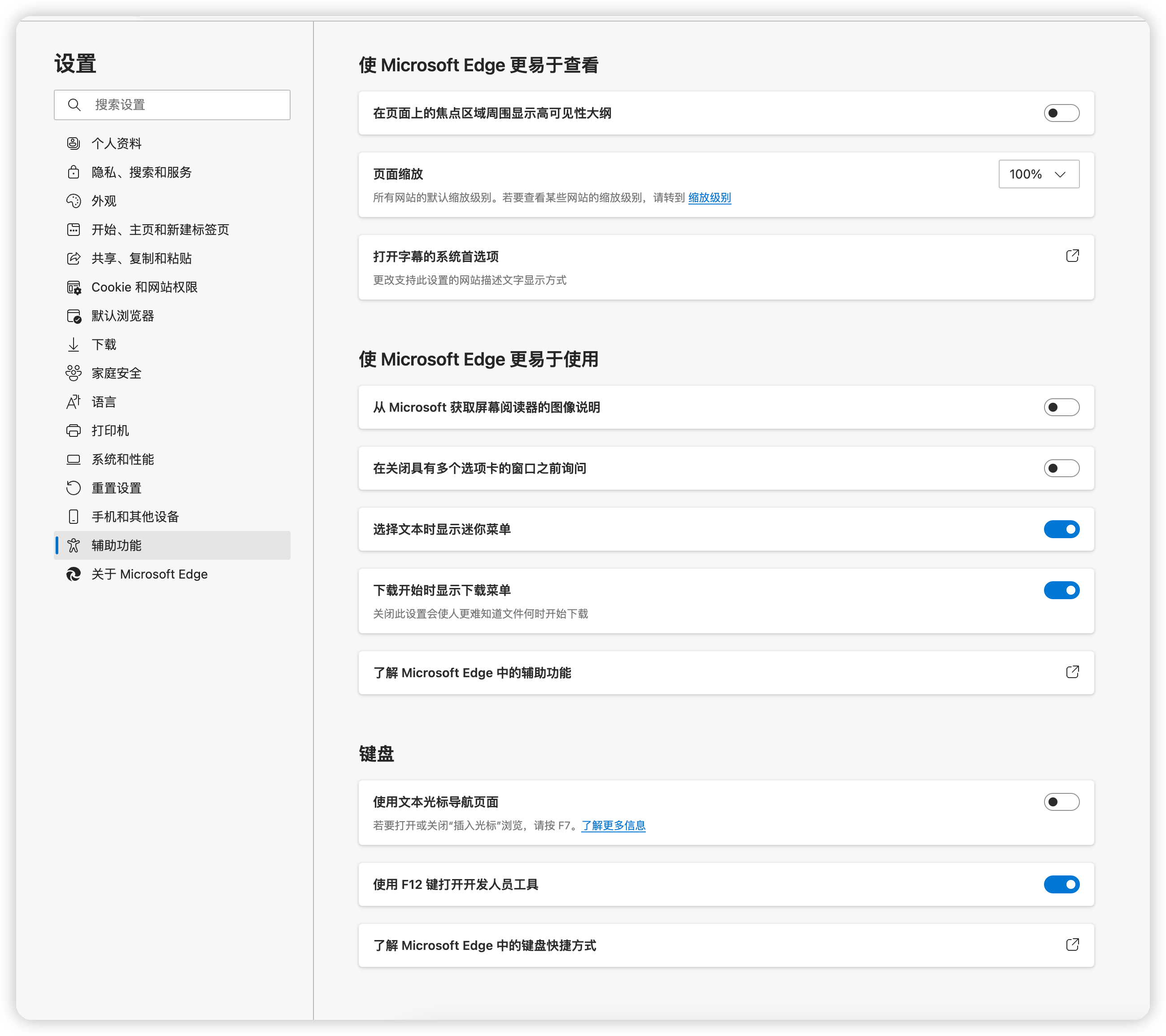This screenshot has width=1166, height=1036.
Task: Open the external link icon for 了解 Microsoft Edge 中的辅助功能
Action: click(1072, 671)
